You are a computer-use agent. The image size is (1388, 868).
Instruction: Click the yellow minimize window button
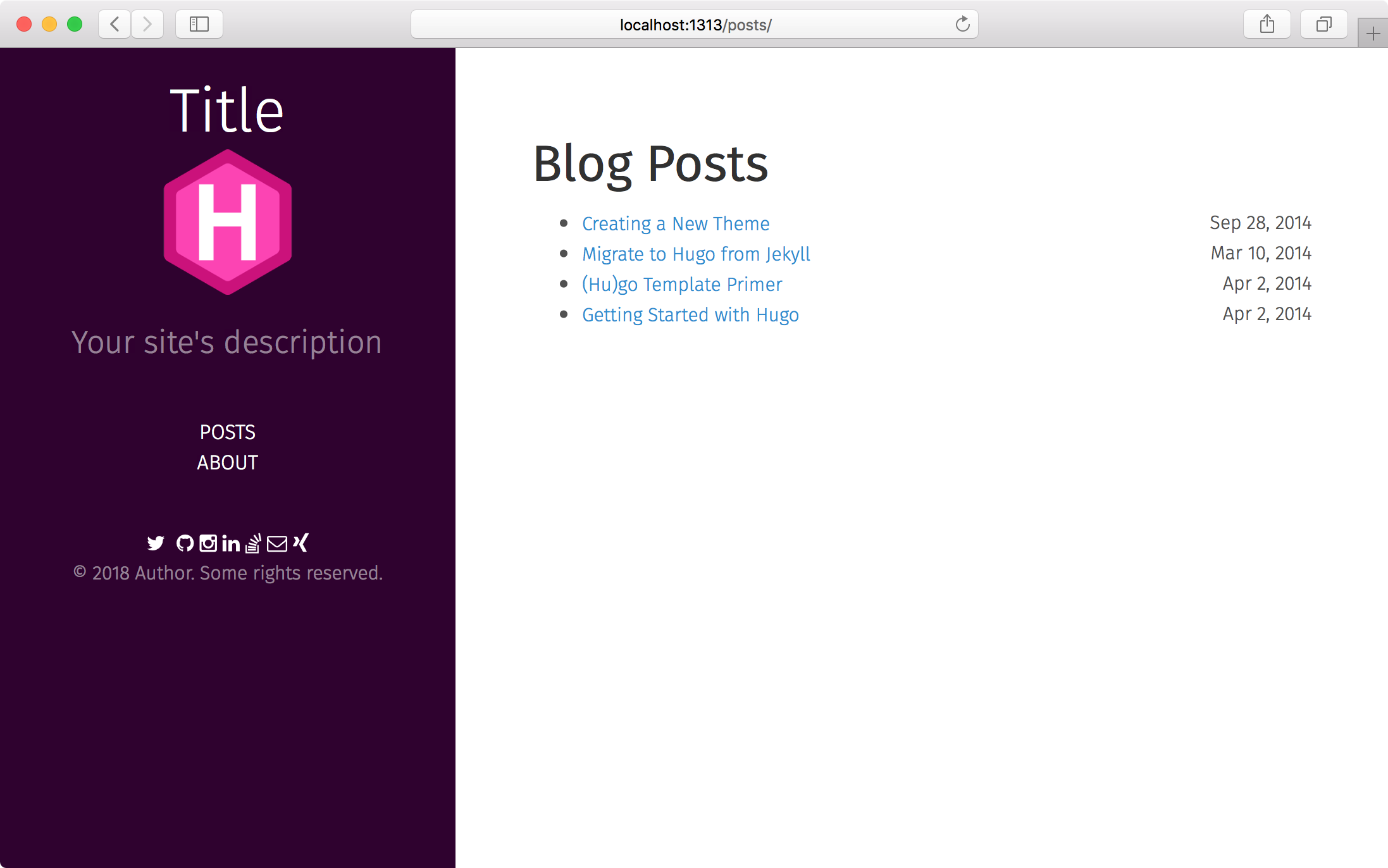click(x=49, y=24)
